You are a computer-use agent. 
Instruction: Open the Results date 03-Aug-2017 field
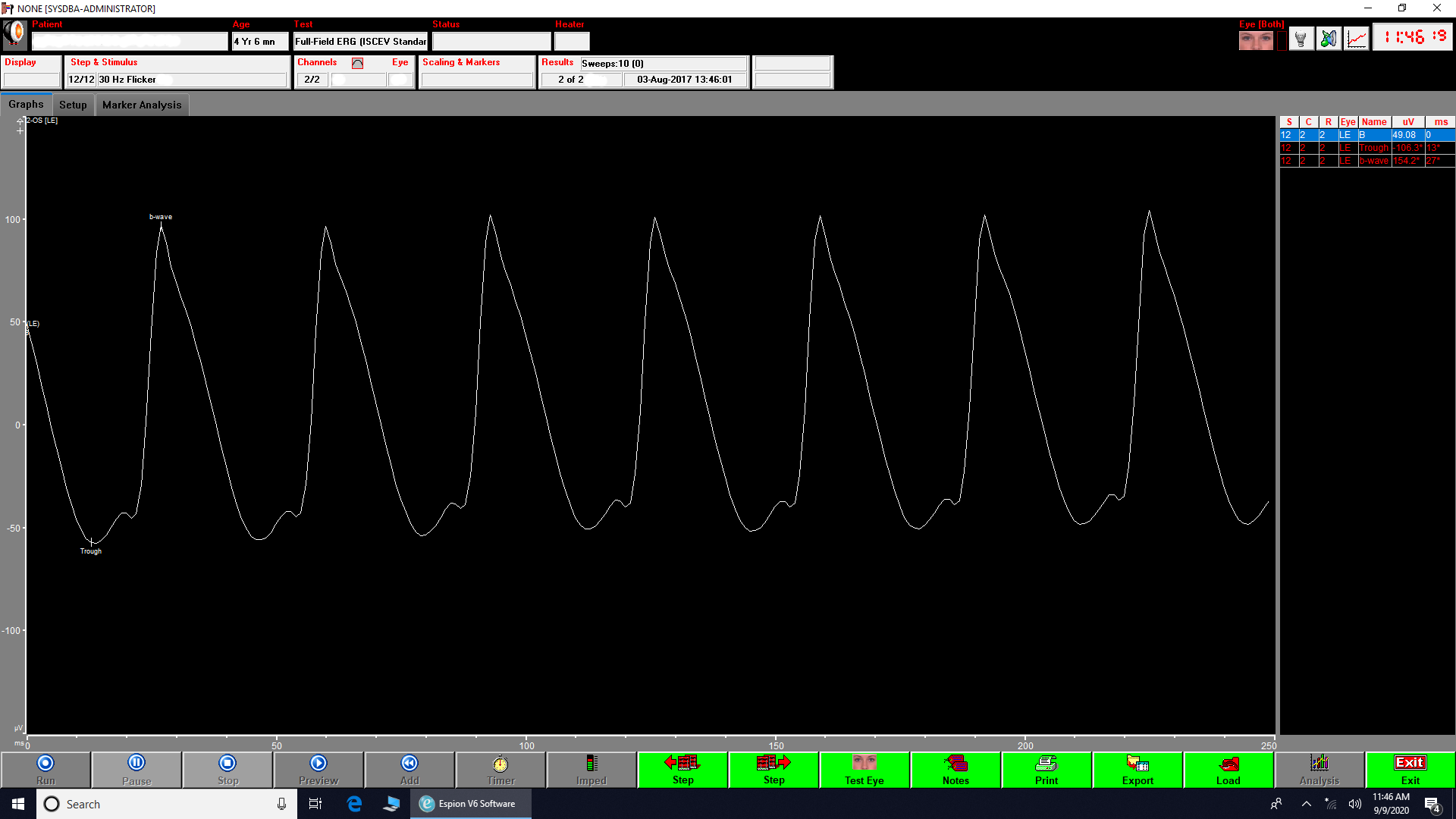coord(684,80)
